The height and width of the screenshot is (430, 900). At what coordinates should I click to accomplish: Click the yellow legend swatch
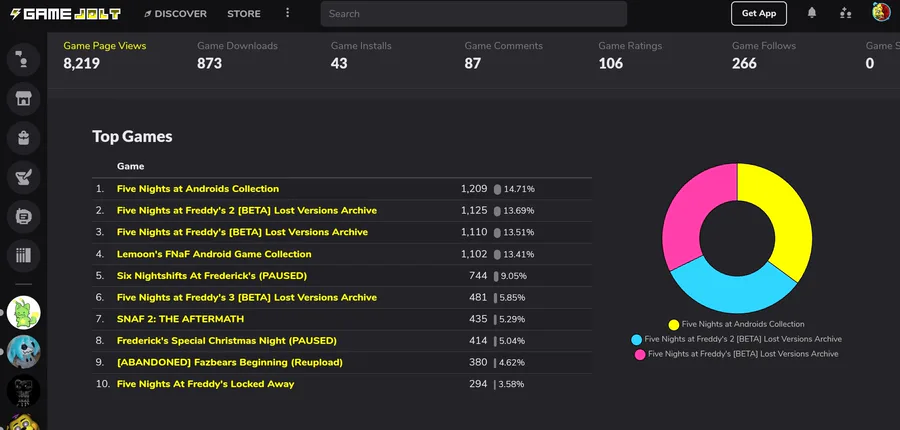(x=674, y=324)
